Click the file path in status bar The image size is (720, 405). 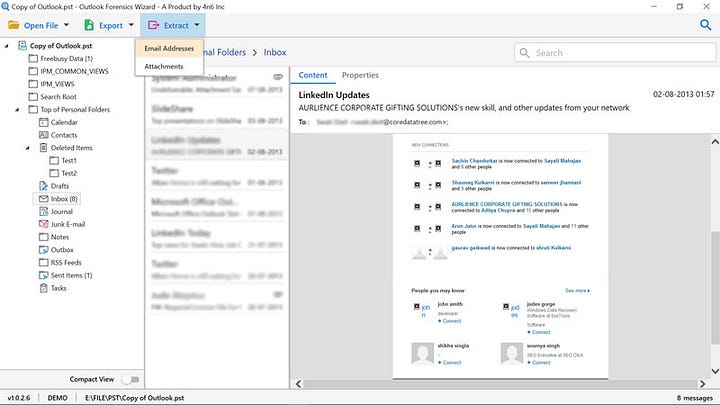(135, 398)
